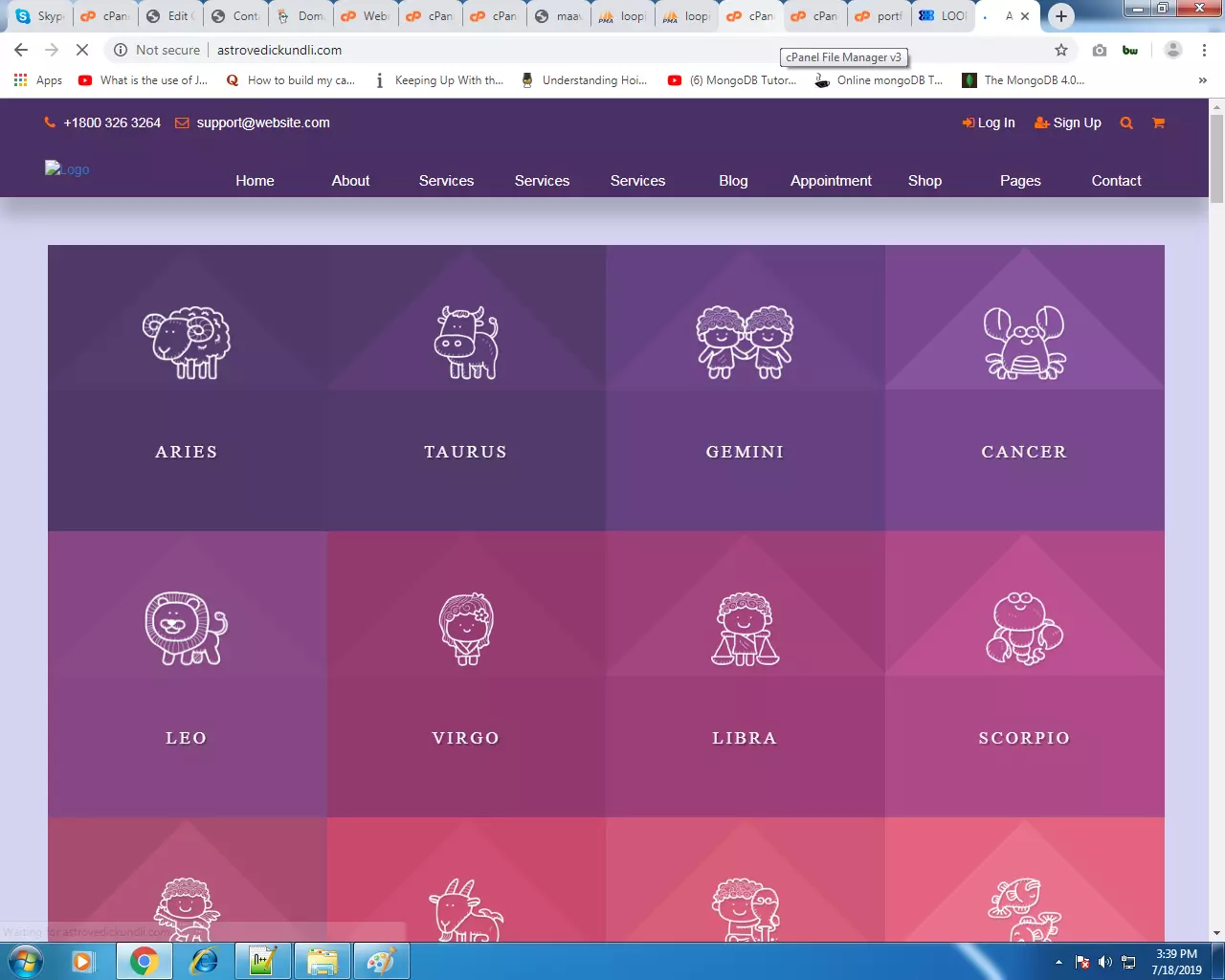Open the Pages navigation menu
Image resolution: width=1225 pixels, height=980 pixels.
click(x=1020, y=181)
